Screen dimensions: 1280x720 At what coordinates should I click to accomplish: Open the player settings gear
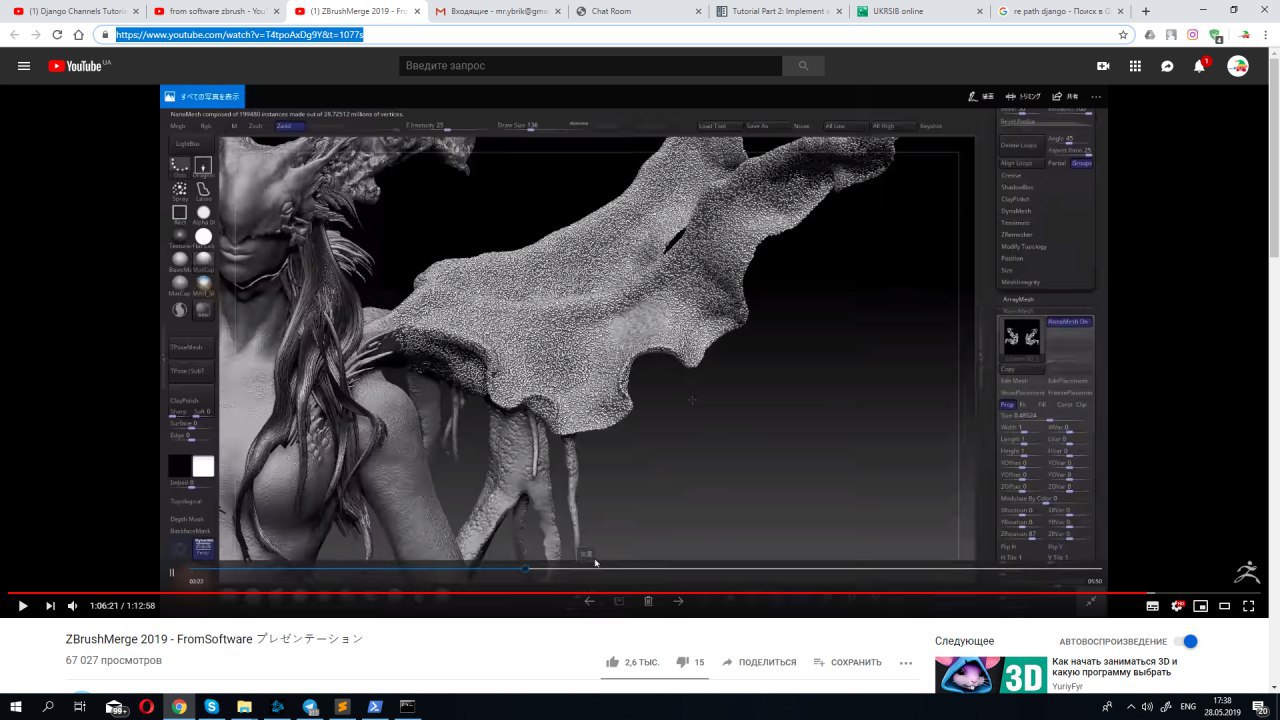(x=1176, y=605)
